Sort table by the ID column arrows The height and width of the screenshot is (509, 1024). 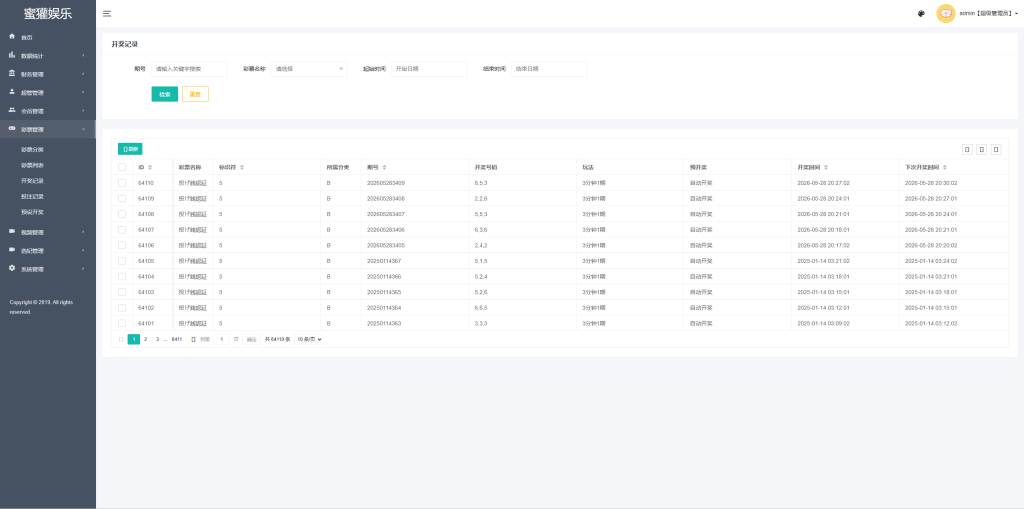(x=150, y=167)
